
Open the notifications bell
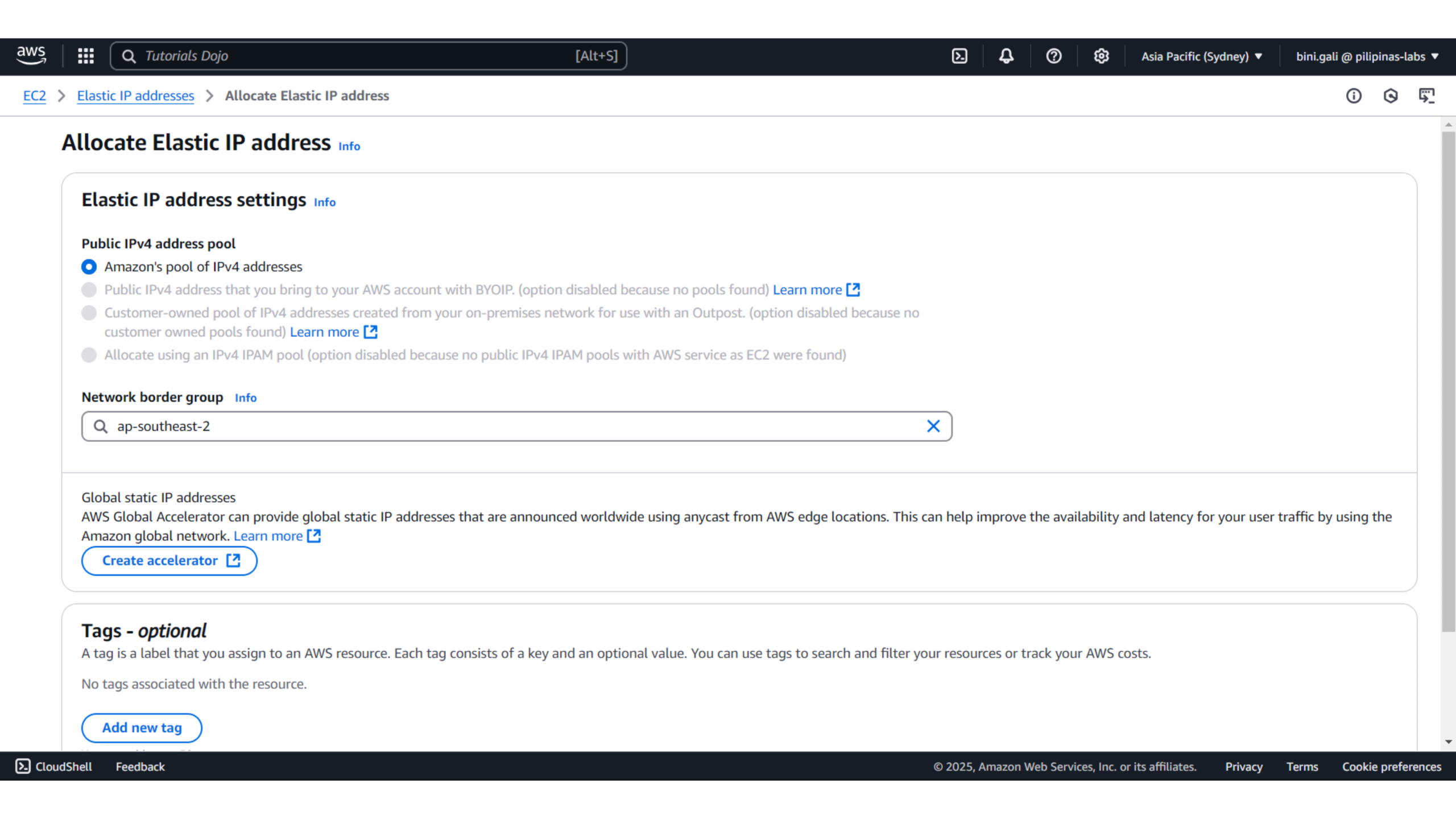coord(1006,56)
